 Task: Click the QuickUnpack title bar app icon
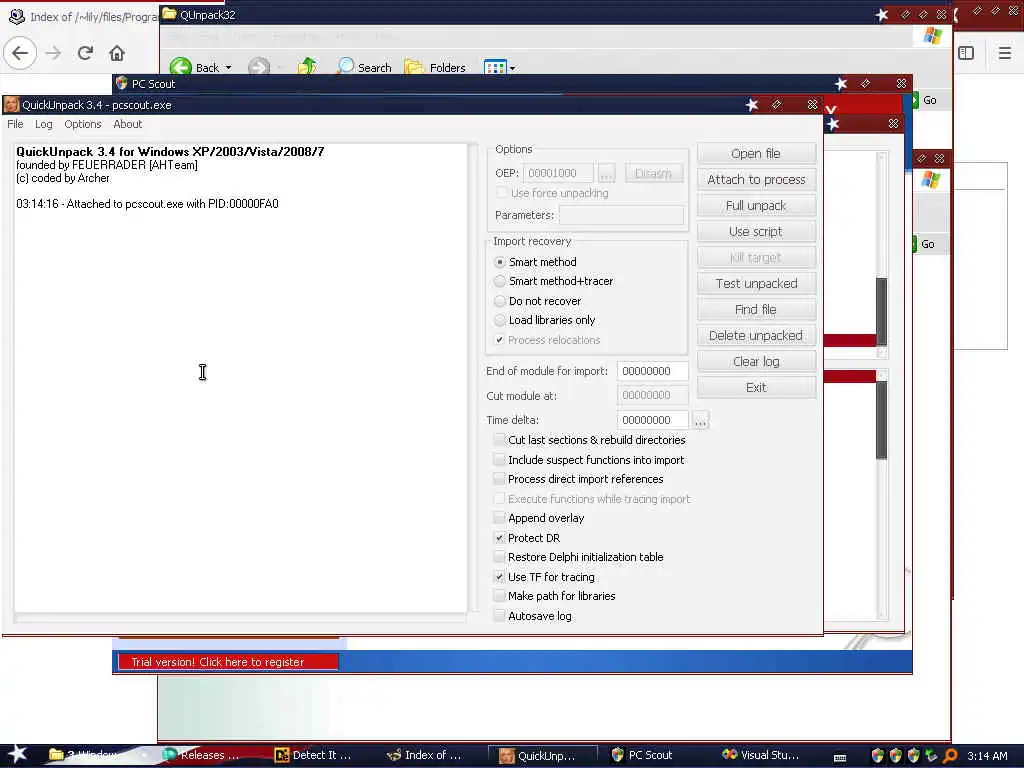(12, 104)
